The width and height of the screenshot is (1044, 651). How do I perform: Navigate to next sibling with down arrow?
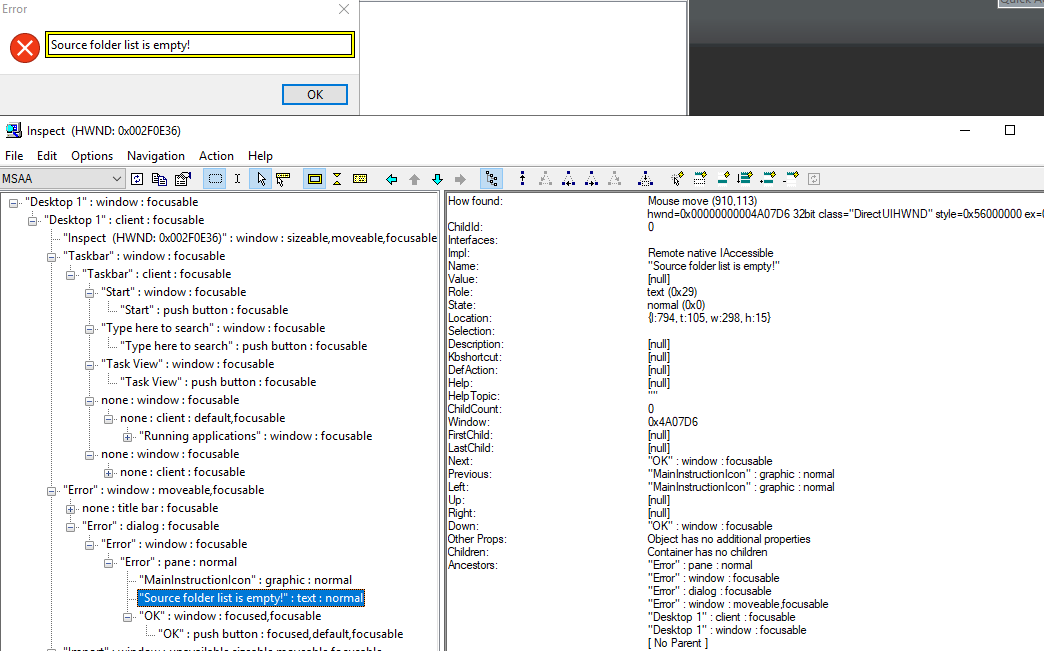(x=437, y=178)
